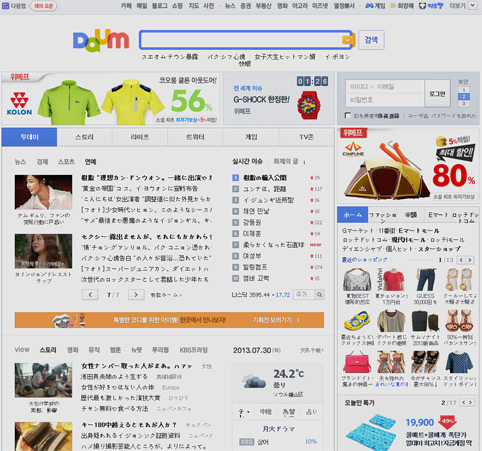The width and height of the screenshot is (482, 451).
Task: Open the first view-section story thumbnail
Action: [43, 380]
